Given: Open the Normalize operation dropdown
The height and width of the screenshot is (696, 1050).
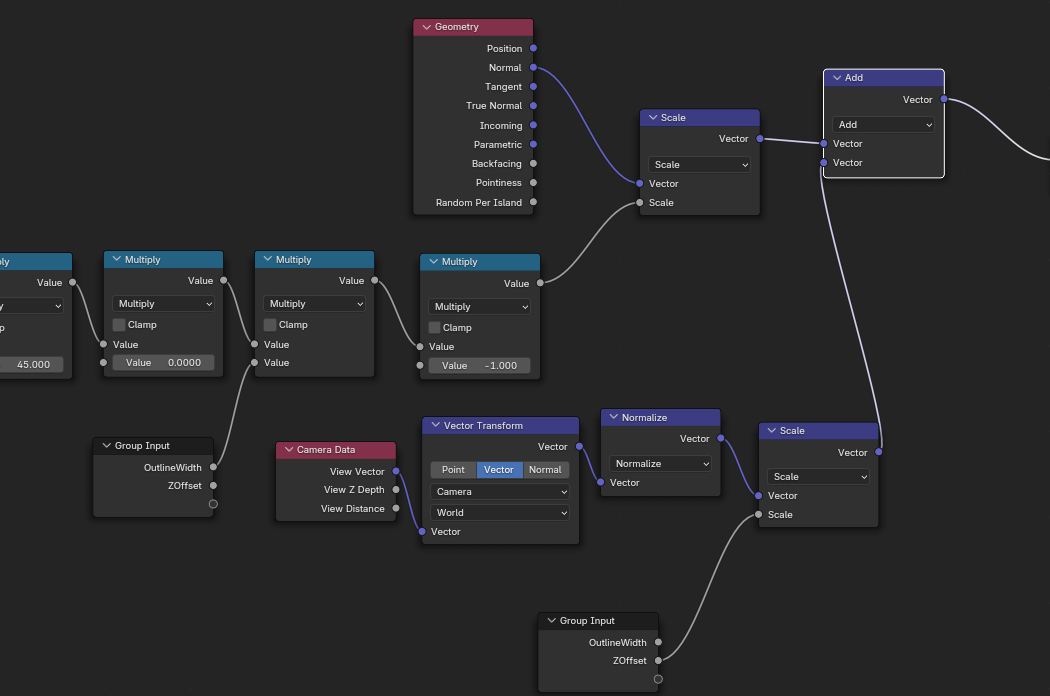Looking at the screenshot, I should pyautogui.click(x=660, y=464).
